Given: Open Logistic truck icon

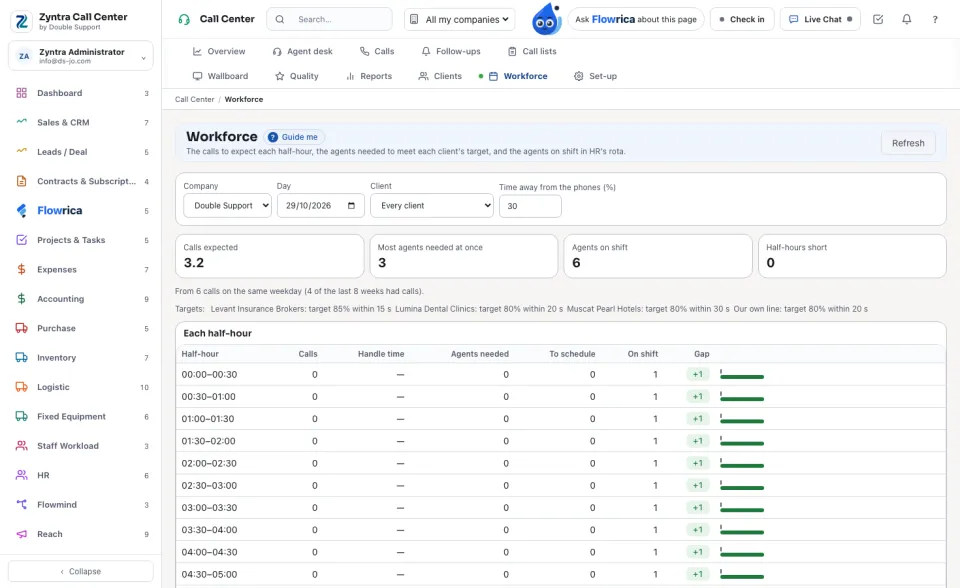Looking at the screenshot, I should coord(21,387).
